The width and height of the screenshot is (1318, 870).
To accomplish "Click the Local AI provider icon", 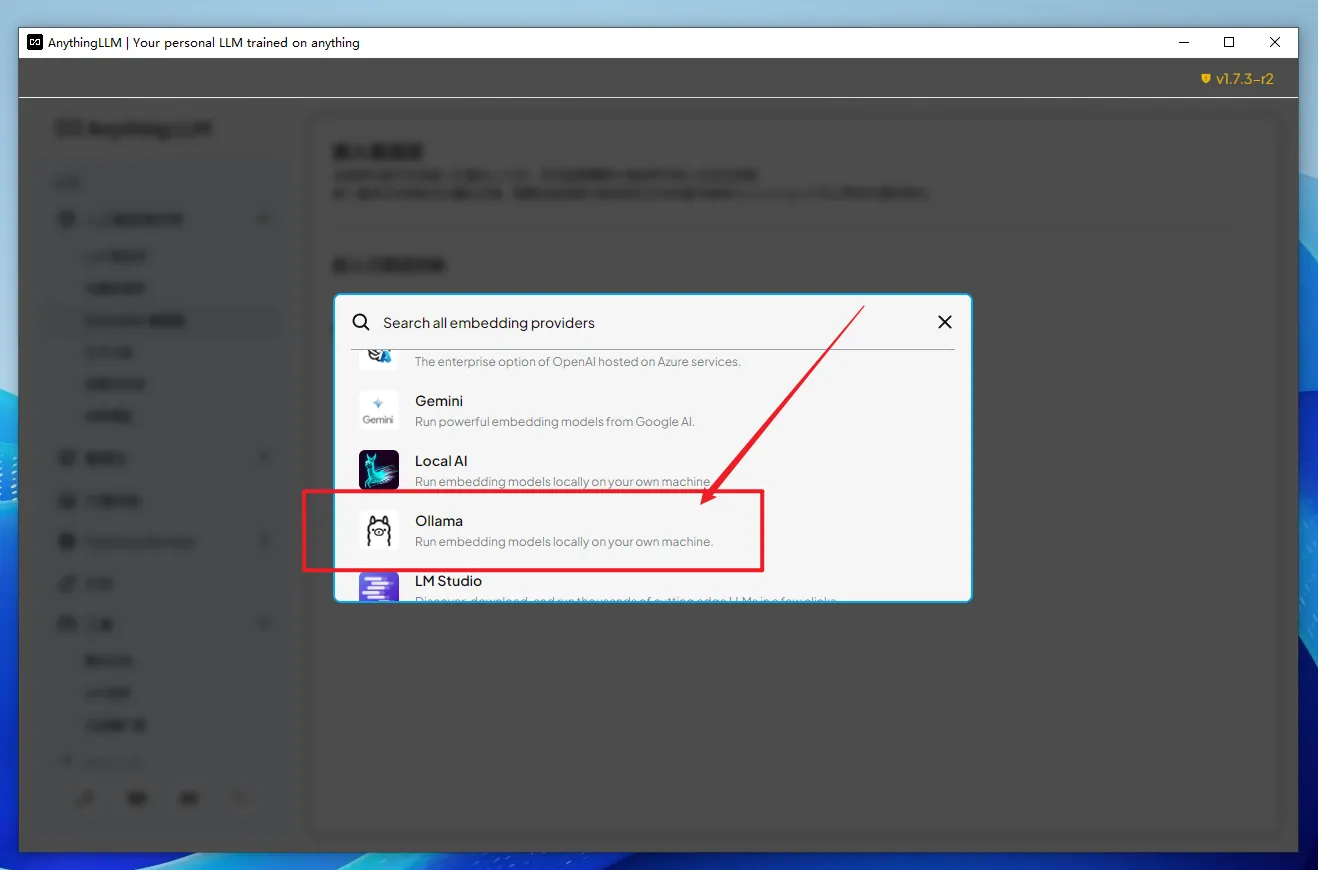I will (x=378, y=470).
